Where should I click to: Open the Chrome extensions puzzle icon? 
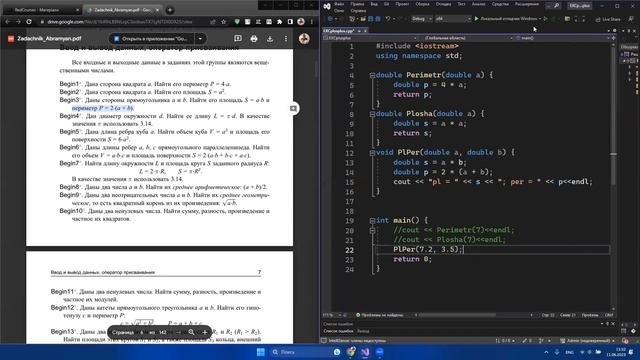pyautogui.click(x=280, y=22)
